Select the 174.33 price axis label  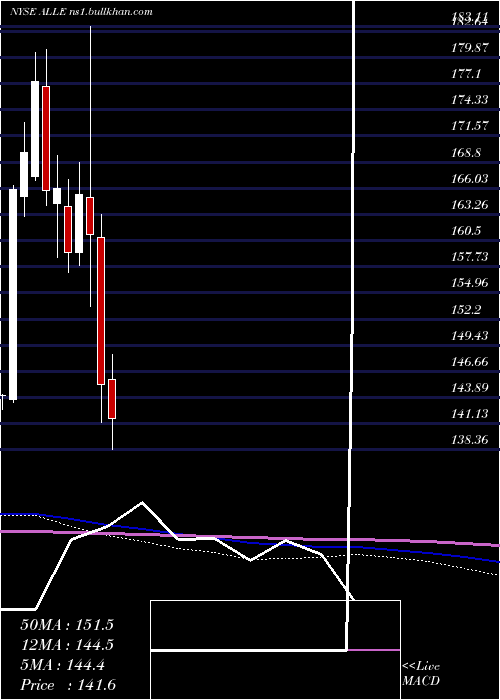click(469, 100)
